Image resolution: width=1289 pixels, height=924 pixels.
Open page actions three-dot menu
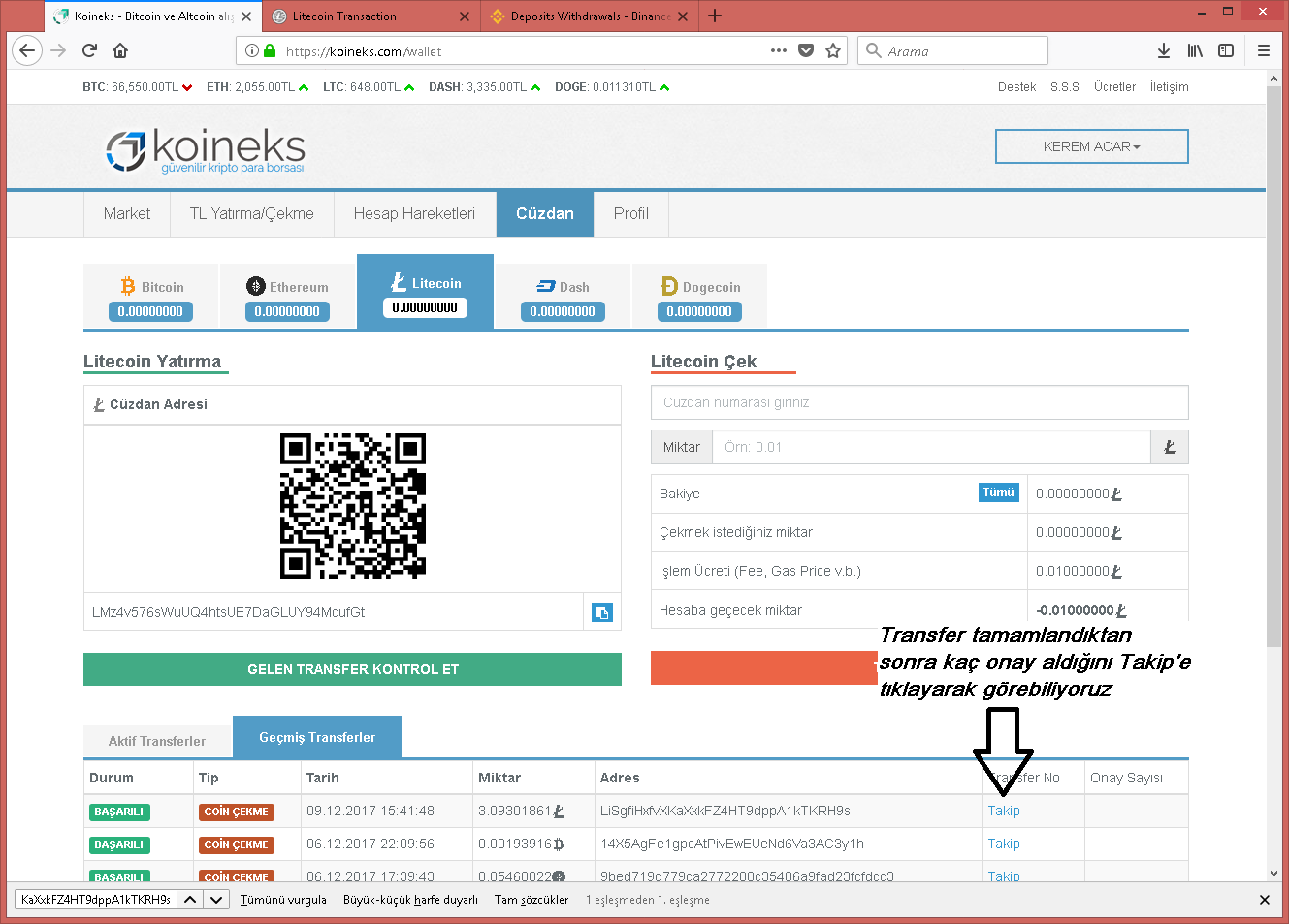click(x=779, y=50)
